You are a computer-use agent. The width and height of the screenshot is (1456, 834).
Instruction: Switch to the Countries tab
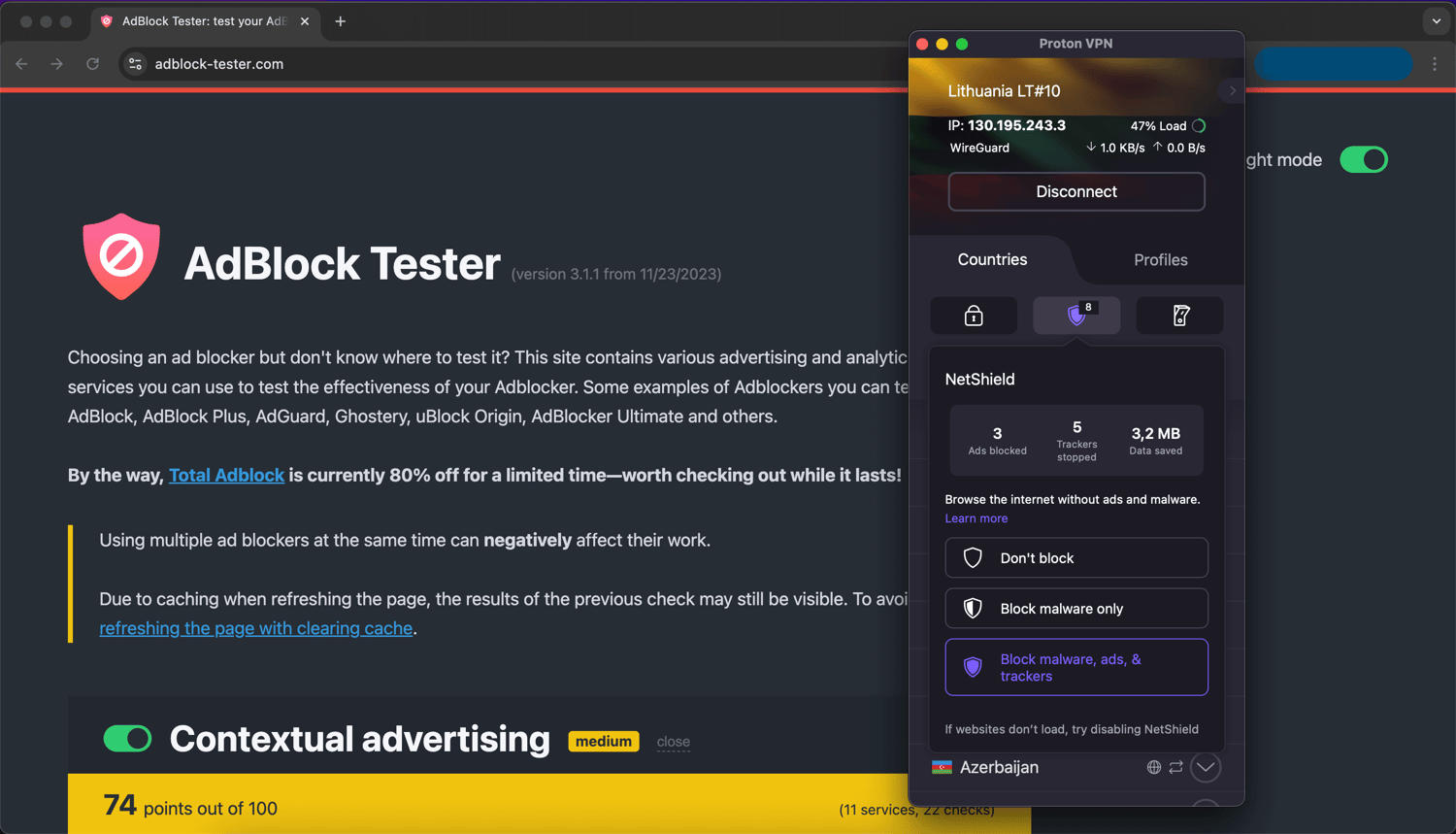[x=992, y=259]
